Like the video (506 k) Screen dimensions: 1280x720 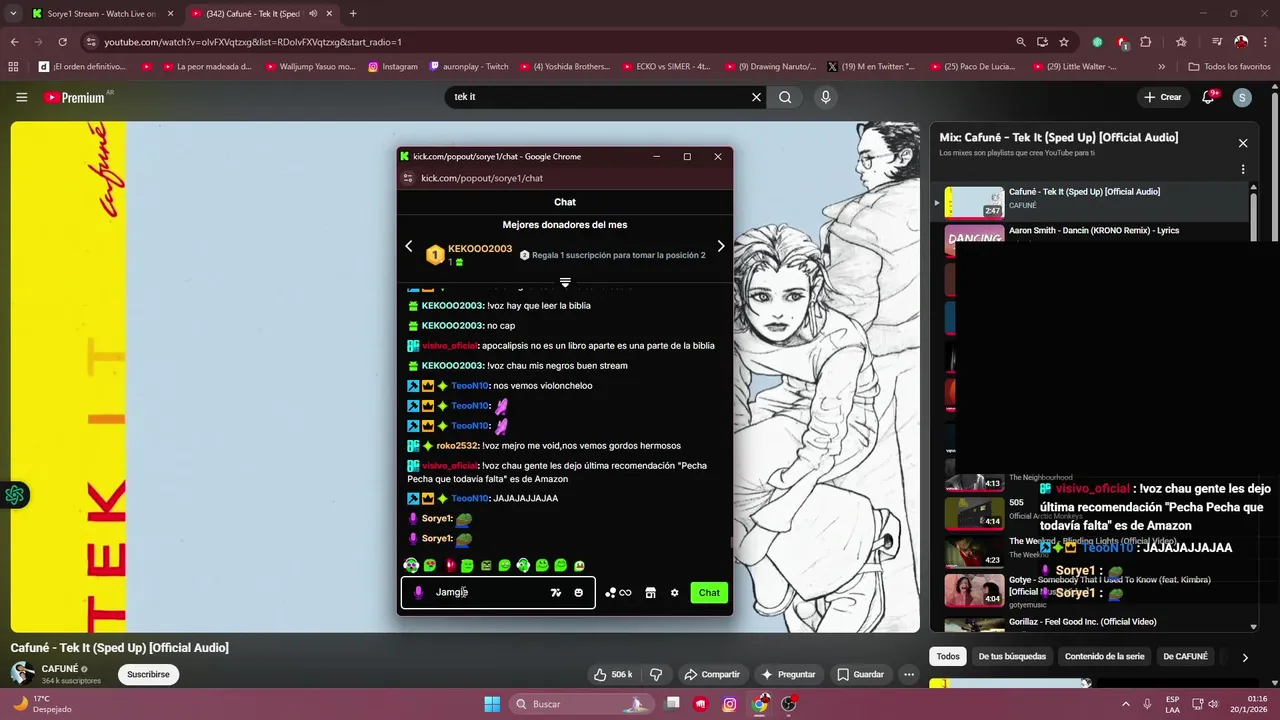pyautogui.click(x=612, y=675)
